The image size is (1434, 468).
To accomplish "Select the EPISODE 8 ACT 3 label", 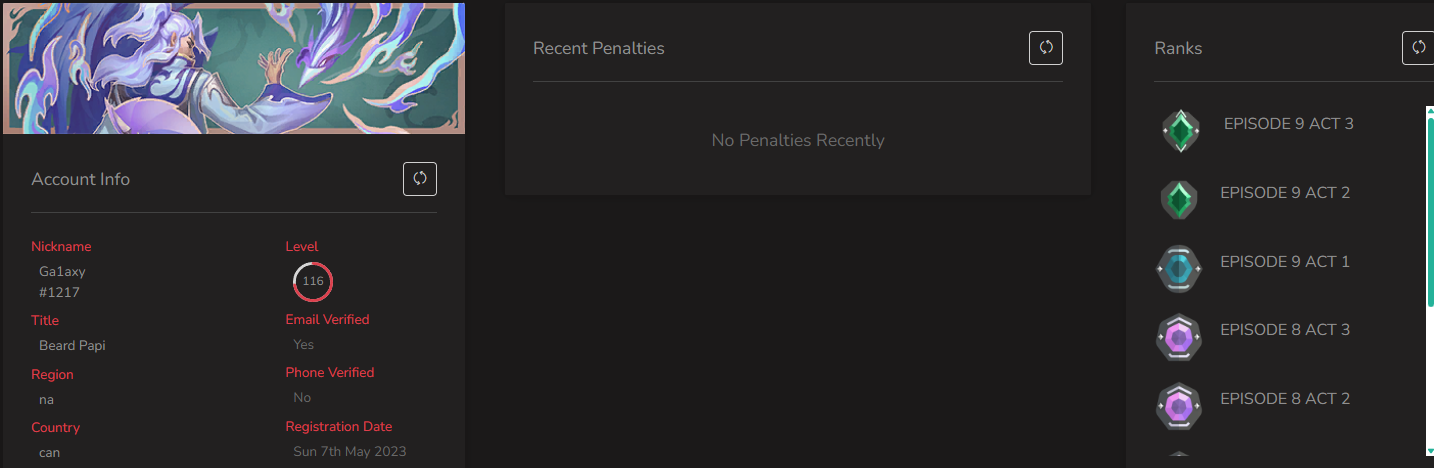I will [1285, 330].
